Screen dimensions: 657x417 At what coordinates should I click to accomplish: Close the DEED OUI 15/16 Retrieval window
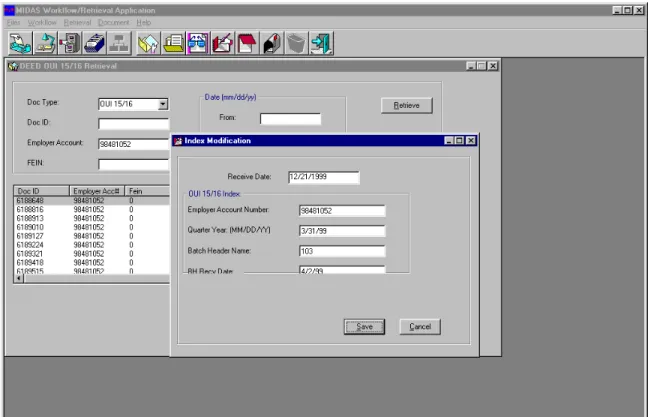(493, 66)
